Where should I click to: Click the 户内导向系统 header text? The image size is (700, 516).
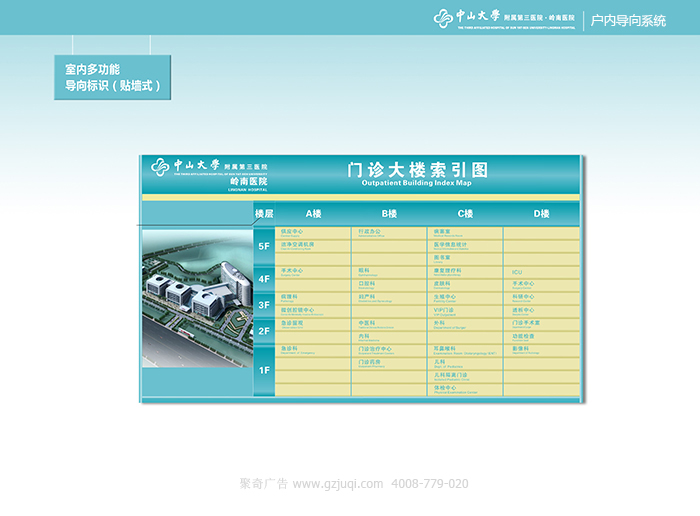628,20
